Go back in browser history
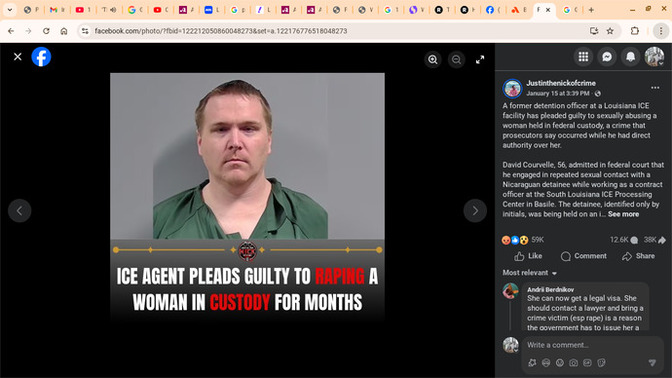The width and height of the screenshot is (672, 378). click(x=11, y=31)
